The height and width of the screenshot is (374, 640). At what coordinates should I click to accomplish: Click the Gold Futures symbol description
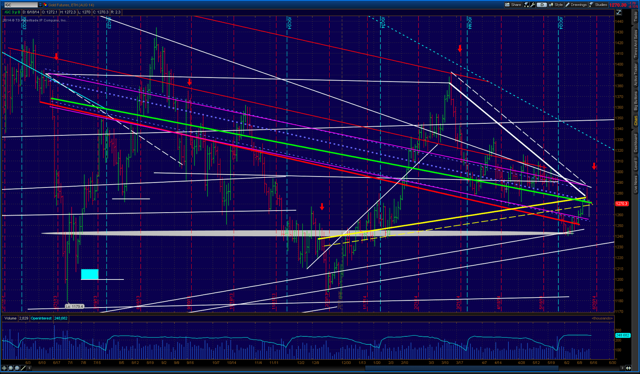pyautogui.click(x=71, y=5)
